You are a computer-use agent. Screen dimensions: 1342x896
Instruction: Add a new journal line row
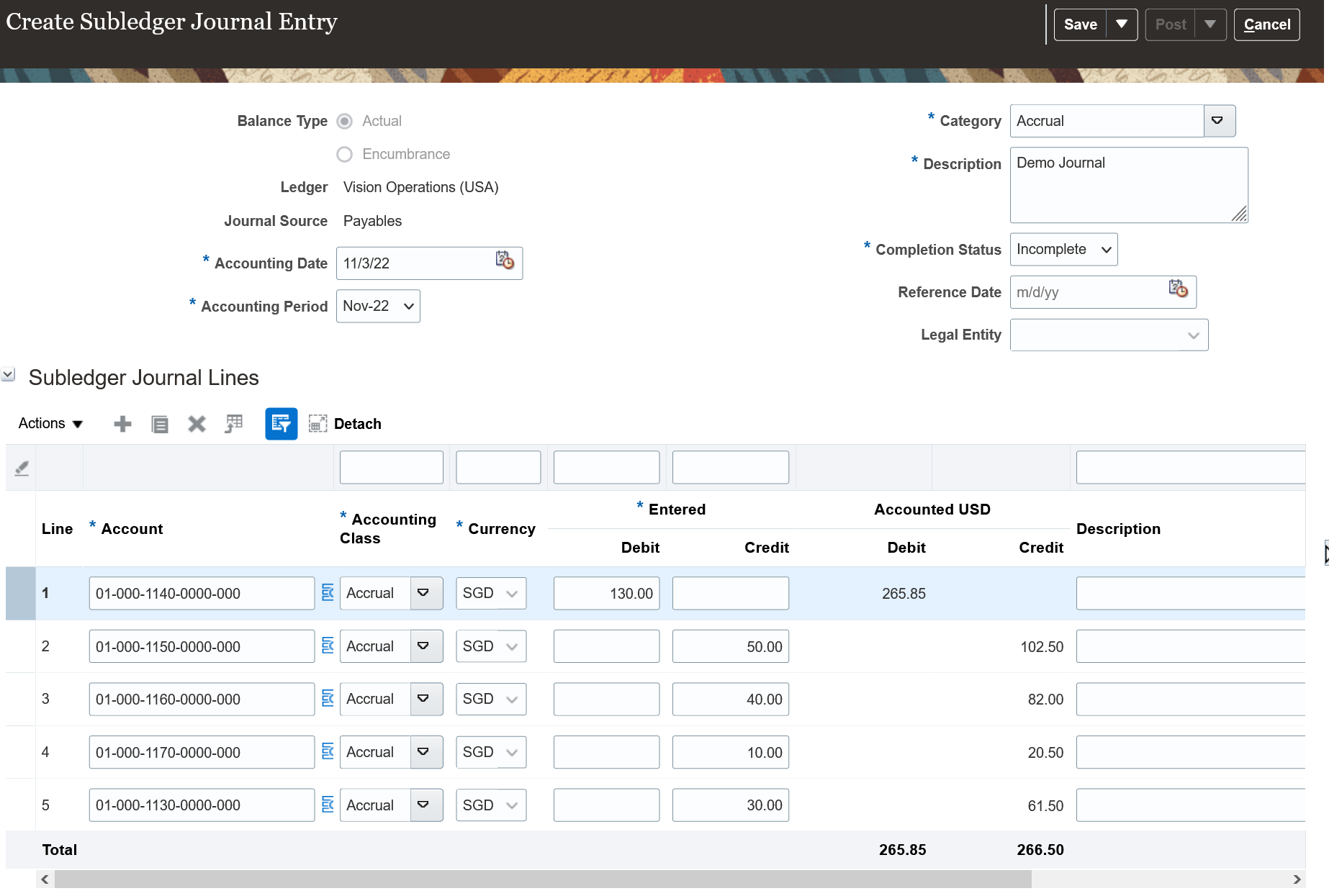pyautogui.click(x=122, y=424)
